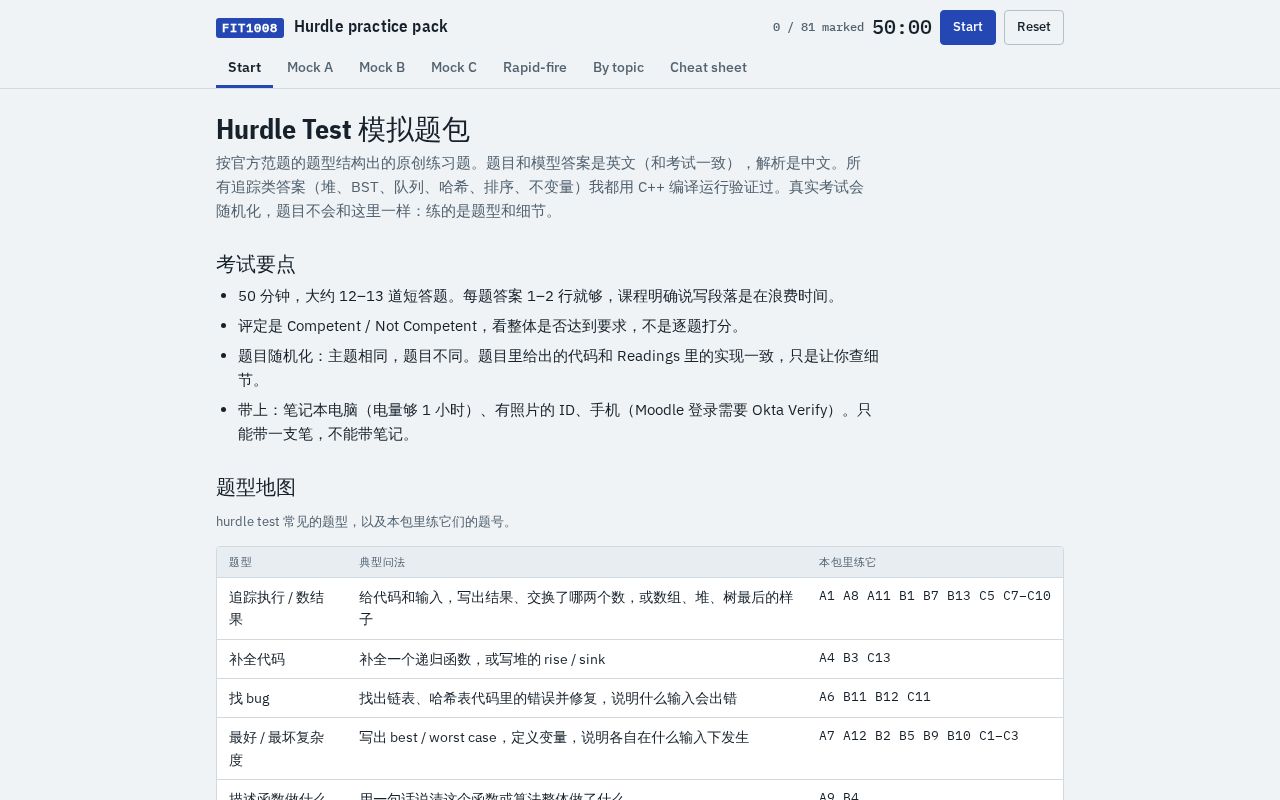View the Cheat sheet tab
Viewport: 1280px width, 800px height.
pyautogui.click(x=708, y=67)
